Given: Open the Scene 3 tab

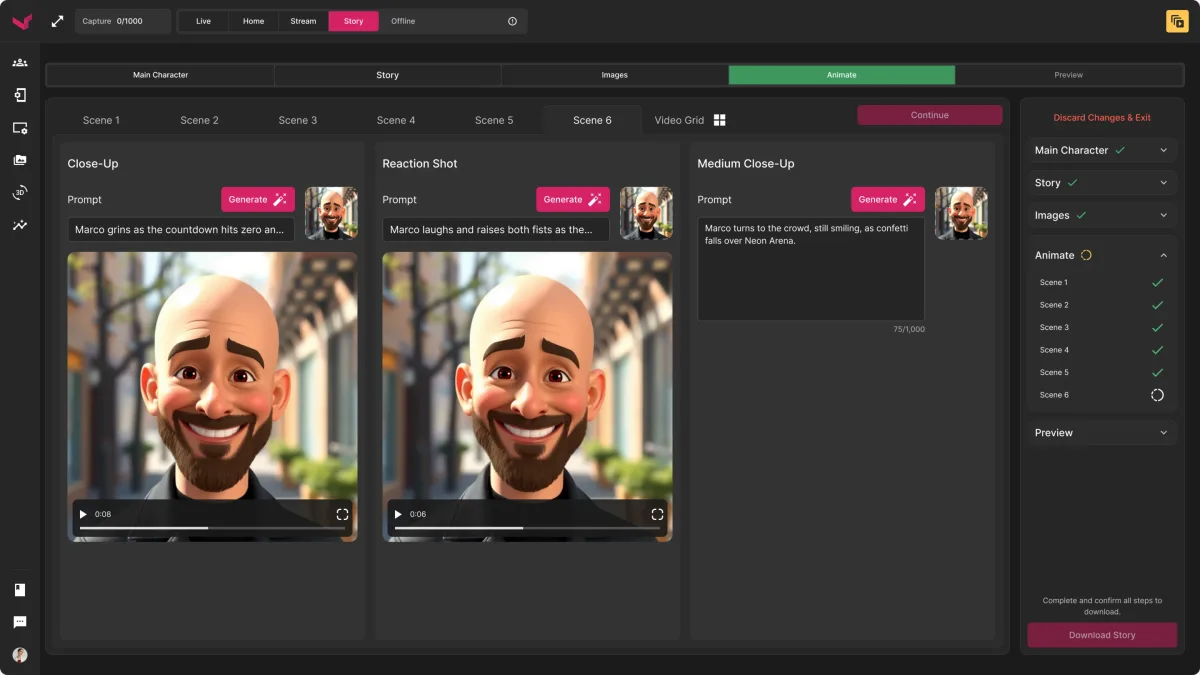Looking at the screenshot, I should [x=298, y=120].
